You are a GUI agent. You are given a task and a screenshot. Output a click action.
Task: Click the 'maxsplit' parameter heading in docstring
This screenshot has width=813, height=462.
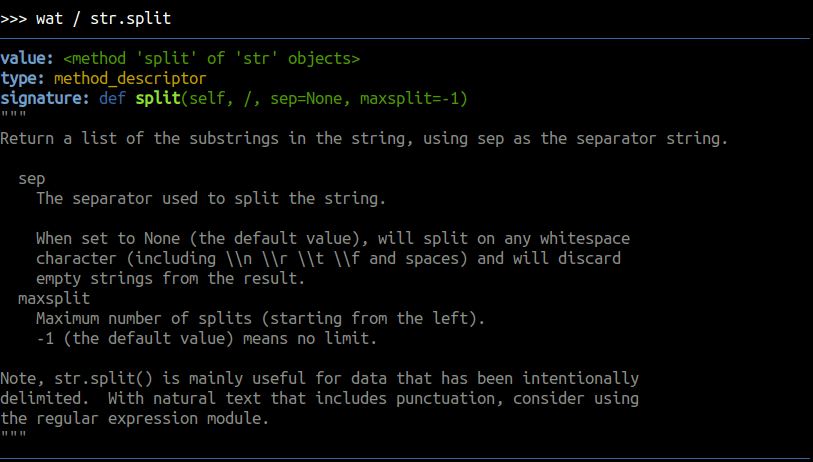[x=54, y=298]
